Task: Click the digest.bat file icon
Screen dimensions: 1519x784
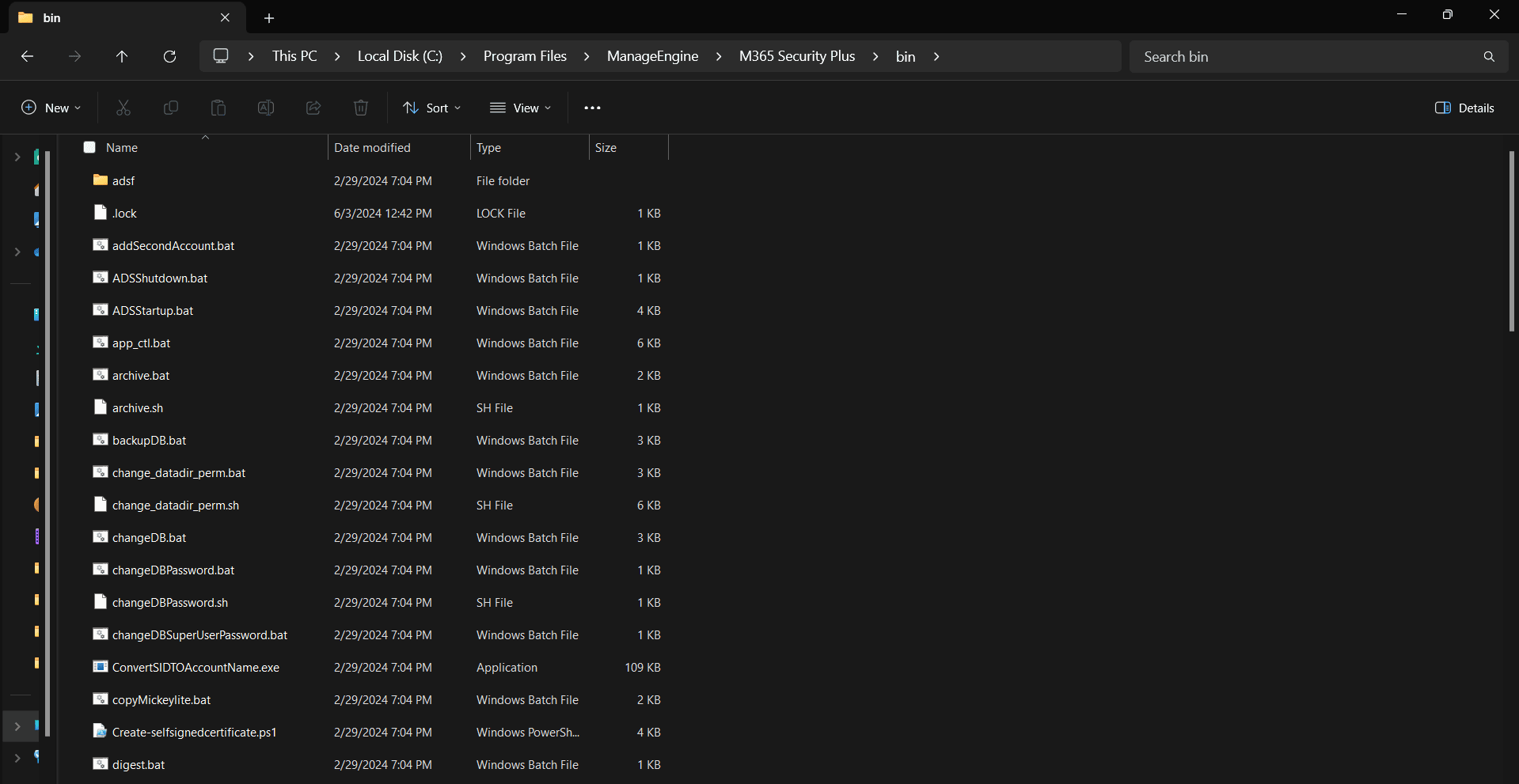Action: pyautogui.click(x=100, y=764)
